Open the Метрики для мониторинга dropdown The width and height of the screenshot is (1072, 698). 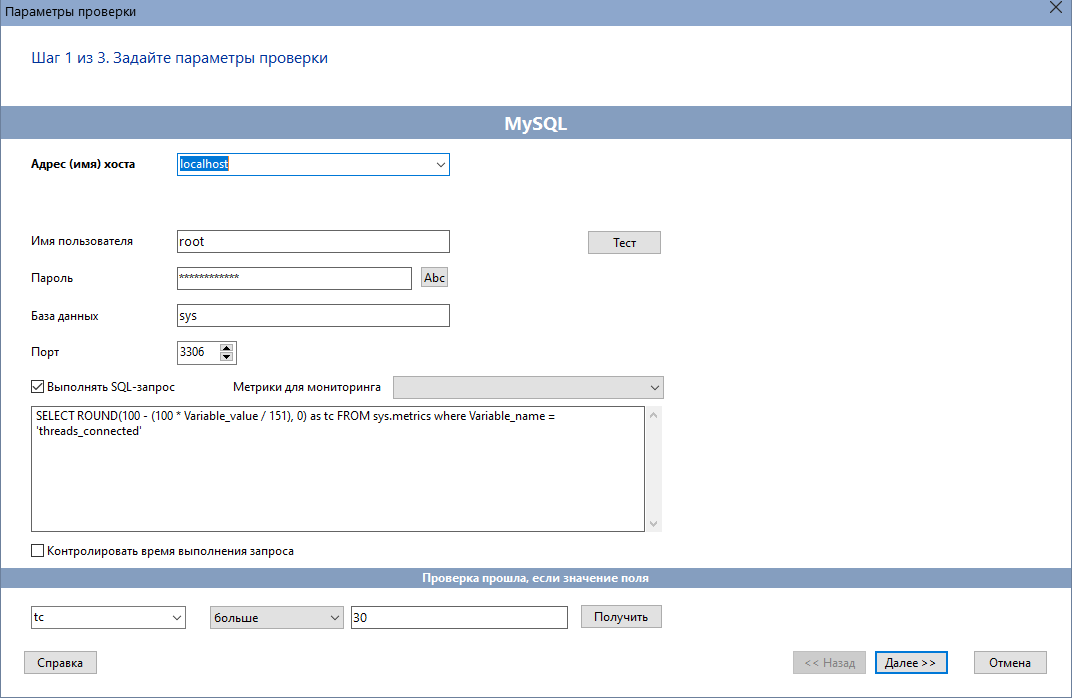(528, 388)
